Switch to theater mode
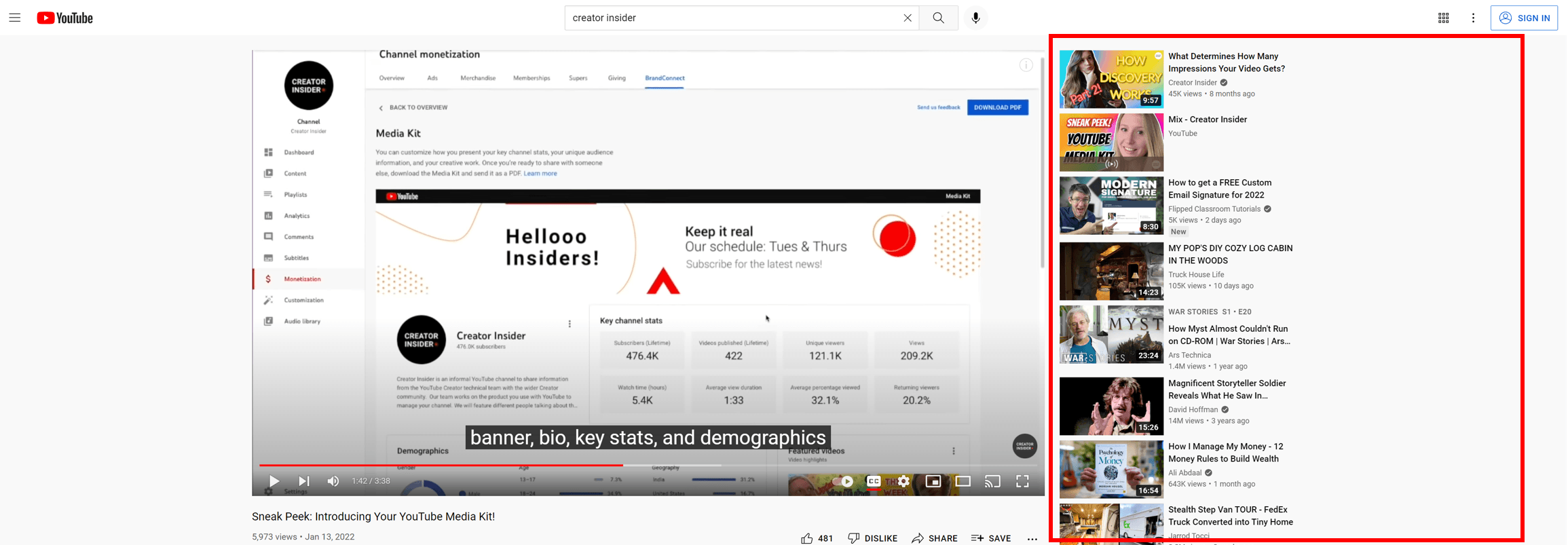The height and width of the screenshot is (545, 1568). 963,481
